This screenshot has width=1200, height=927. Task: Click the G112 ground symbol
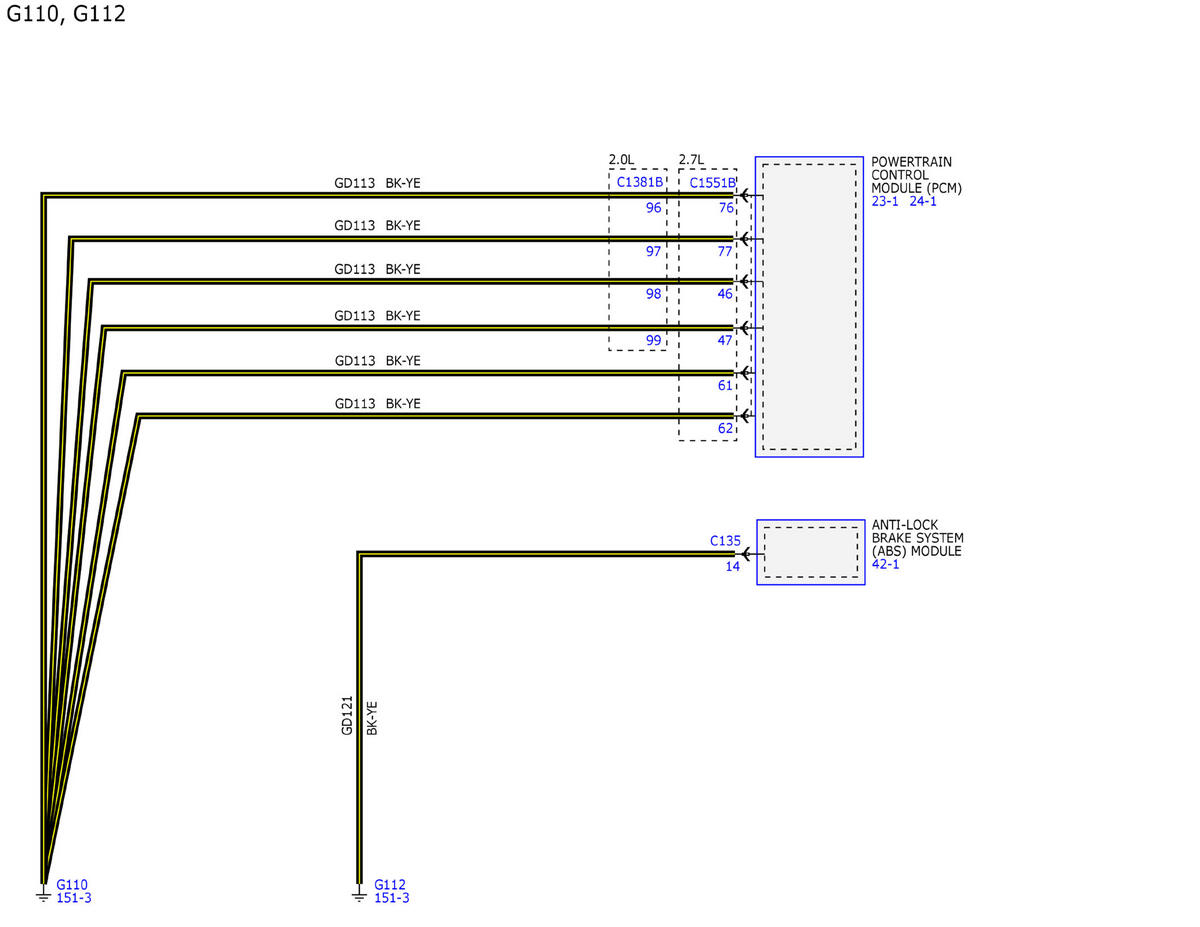click(x=359, y=893)
